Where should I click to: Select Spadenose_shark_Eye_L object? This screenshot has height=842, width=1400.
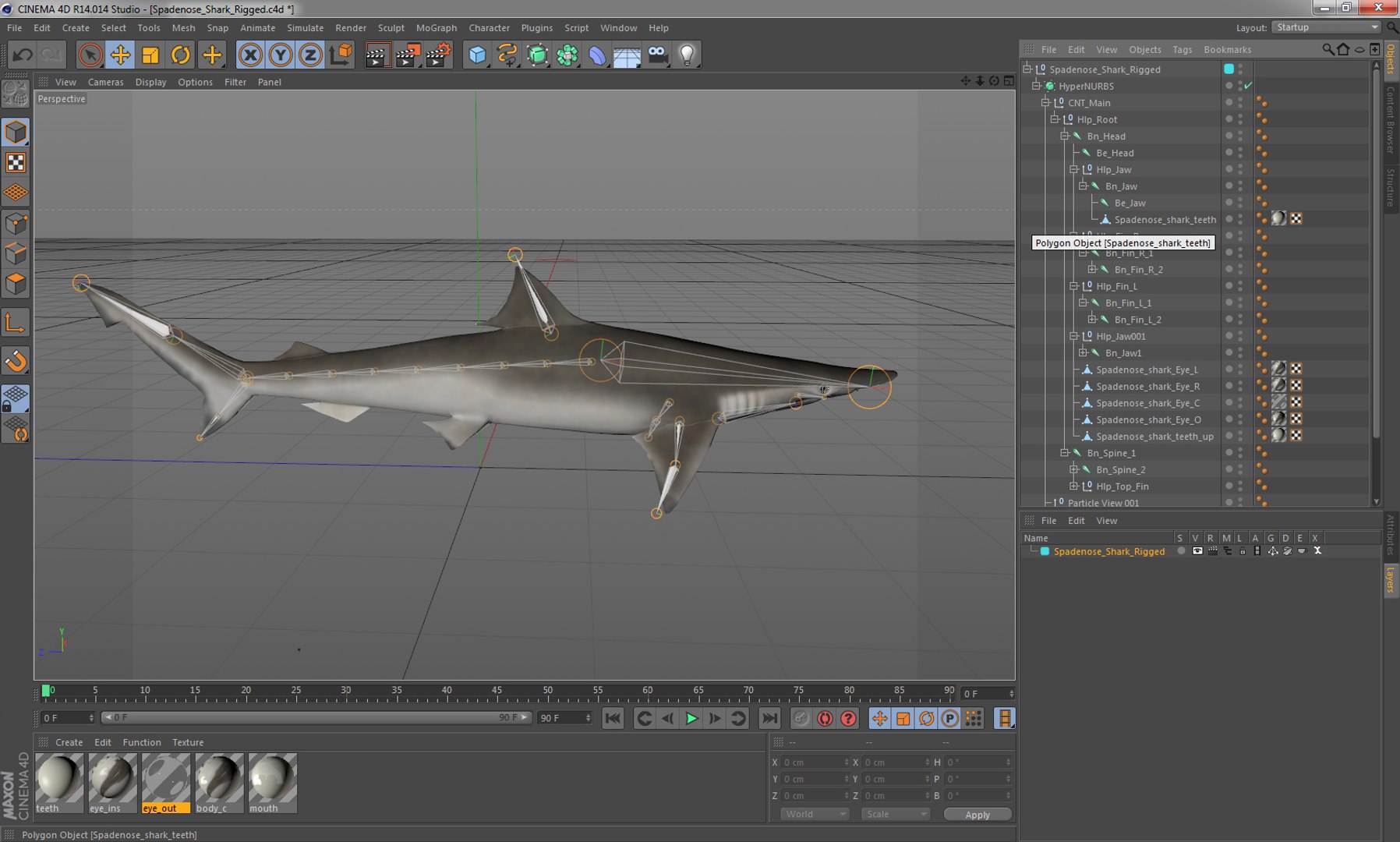(x=1147, y=370)
